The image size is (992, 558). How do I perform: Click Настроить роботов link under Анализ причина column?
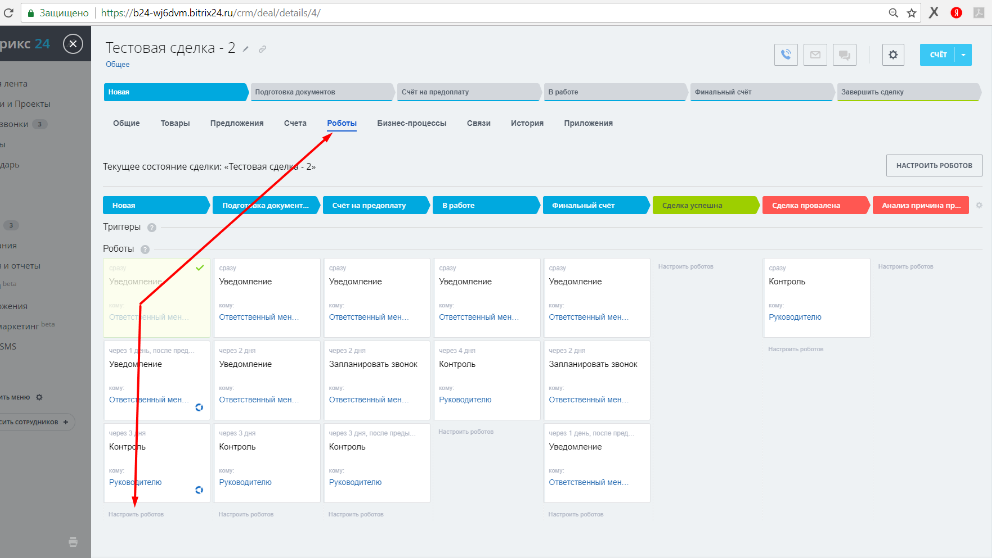tap(905, 267)
